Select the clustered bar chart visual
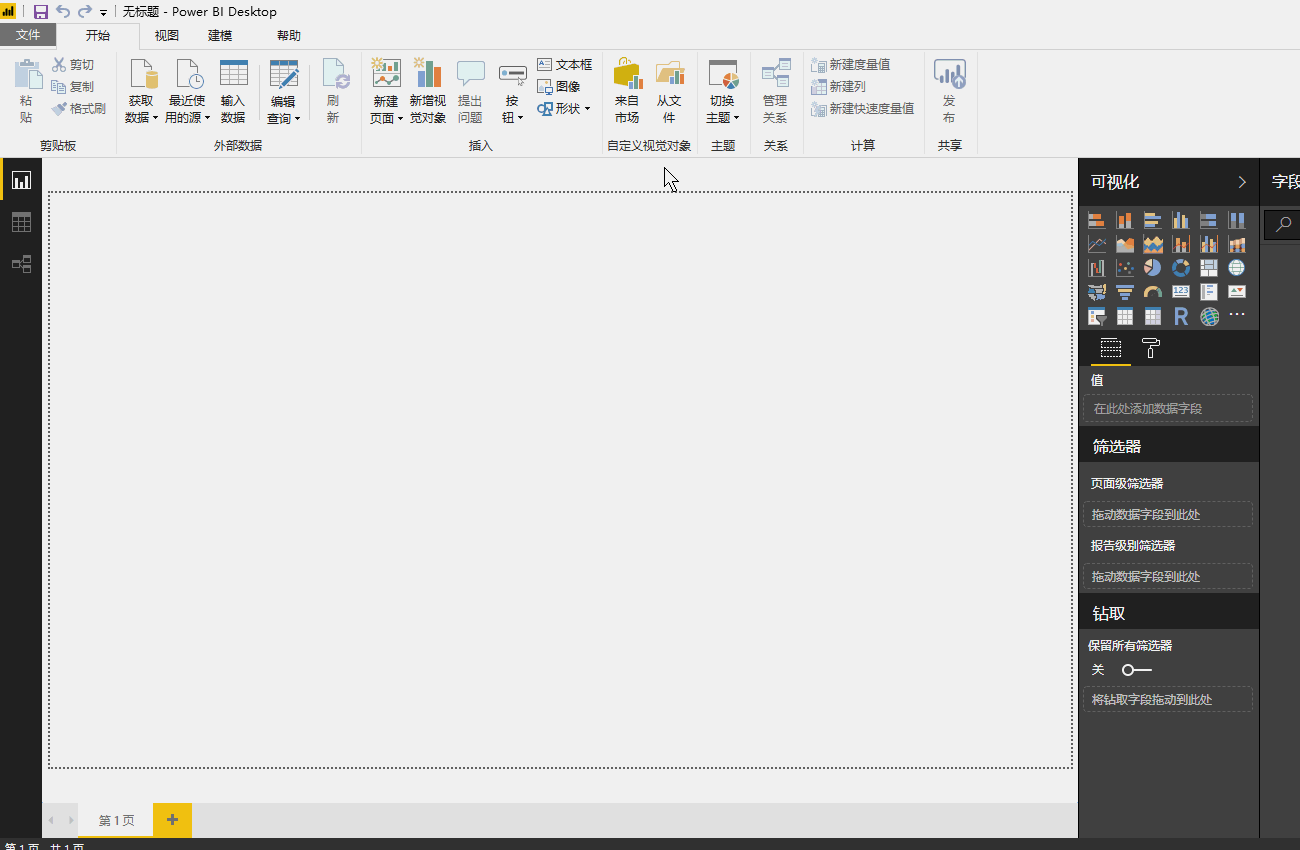 (1153, 220)
